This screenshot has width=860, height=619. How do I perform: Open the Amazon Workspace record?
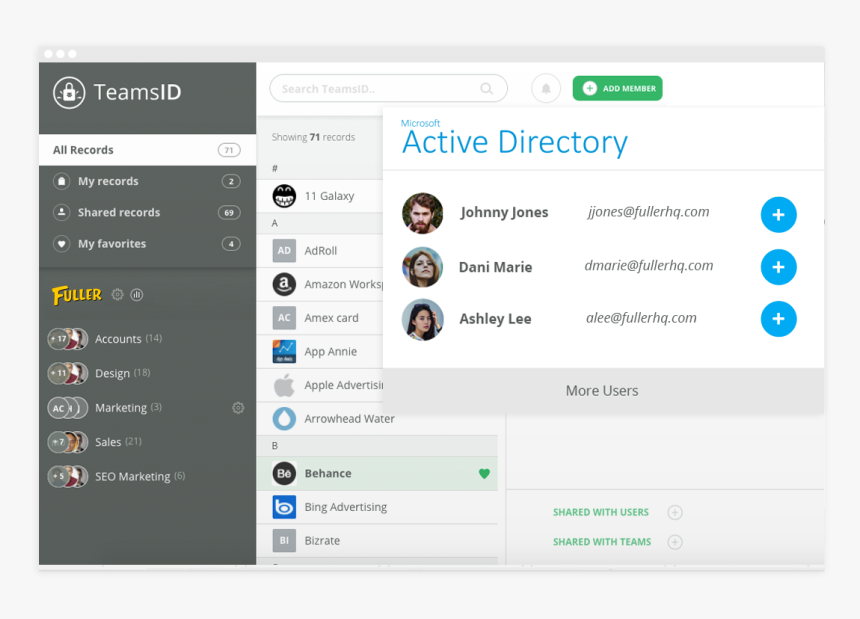320,284
